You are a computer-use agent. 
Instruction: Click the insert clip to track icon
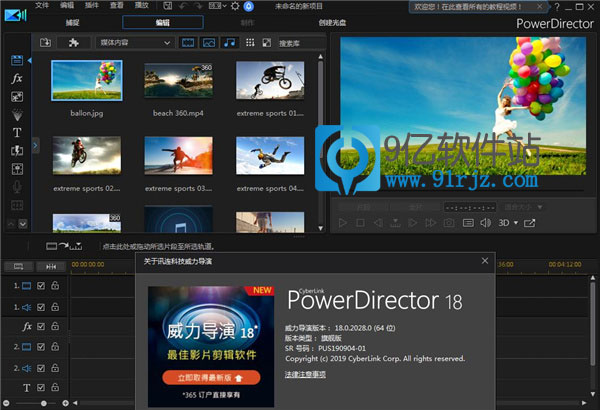coord(64,246)
